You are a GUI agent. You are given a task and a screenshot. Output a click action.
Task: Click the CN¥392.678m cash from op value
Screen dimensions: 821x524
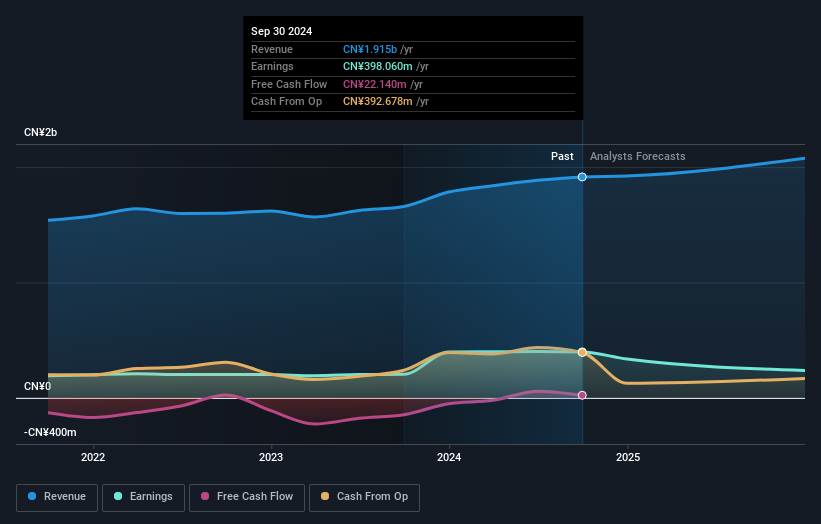[378, 102]
